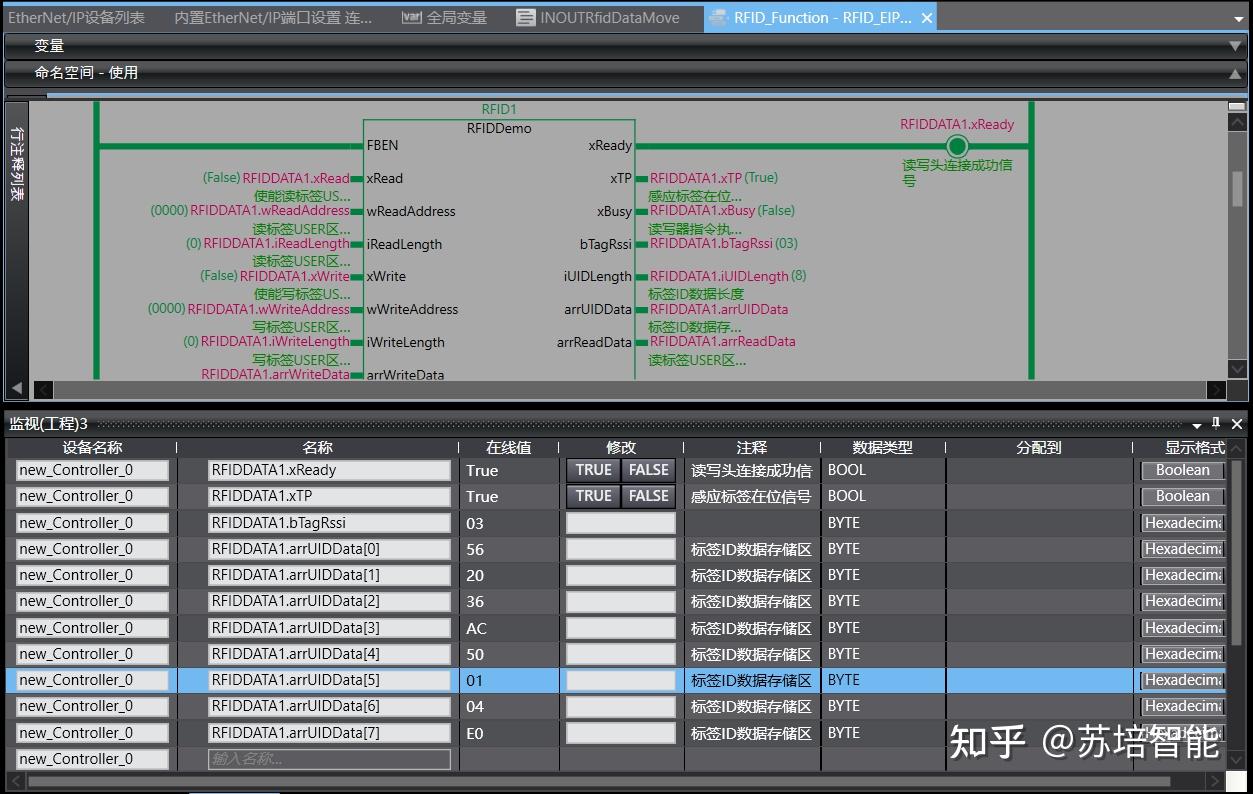1253x794 pixels.
Task: Open display format dropdown for arrUIDData[3]
Action: [x=1183, y=628]
